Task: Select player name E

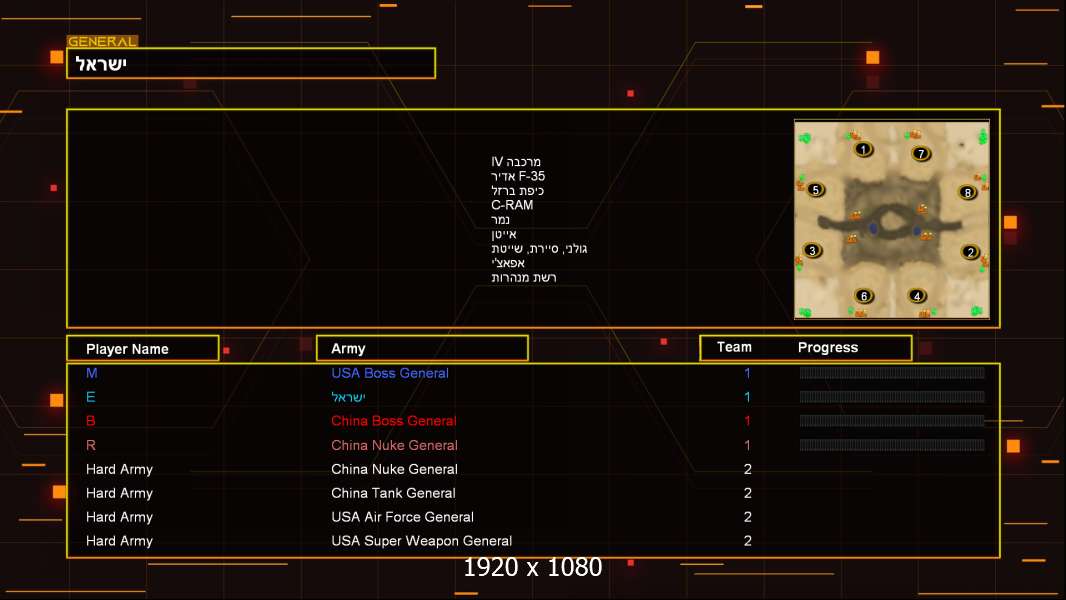Action: [90, 397]
